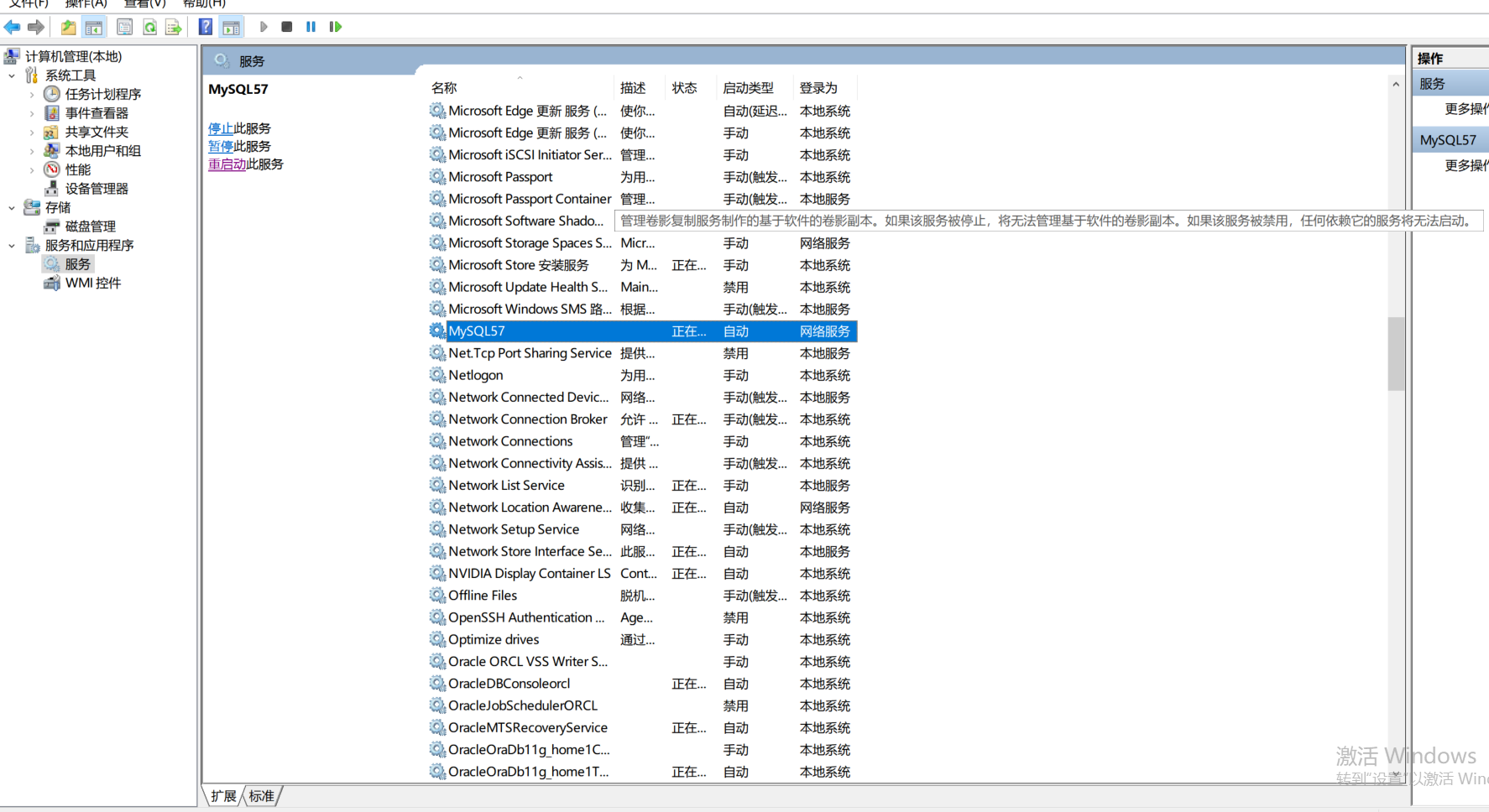Select 事件查看器 in the tree
The width and height of the screenshot is (1489, 812).
point(97,113)
